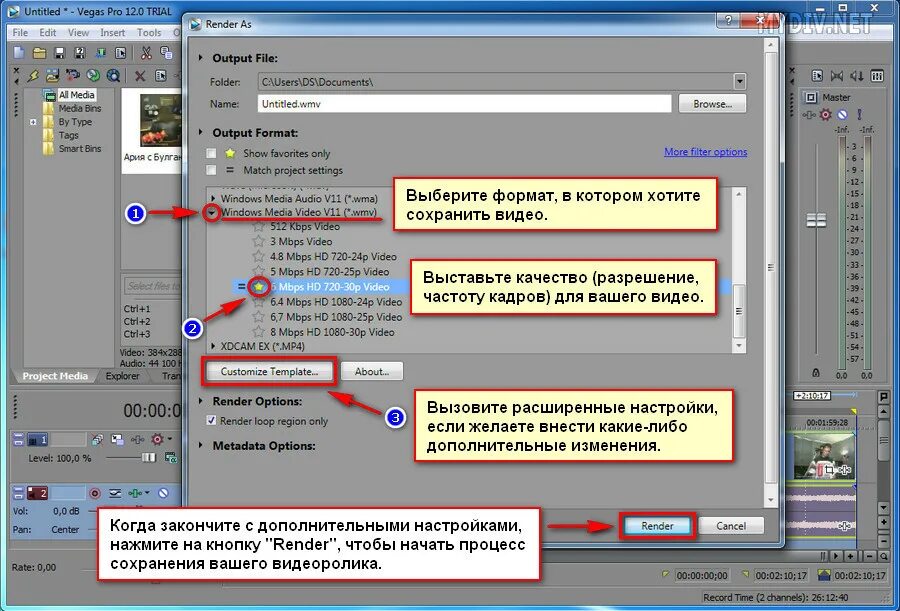Mute audio track 2
The height and width of the screenshot is (611, 900).
pyautogui.click(x=164, y=493)
